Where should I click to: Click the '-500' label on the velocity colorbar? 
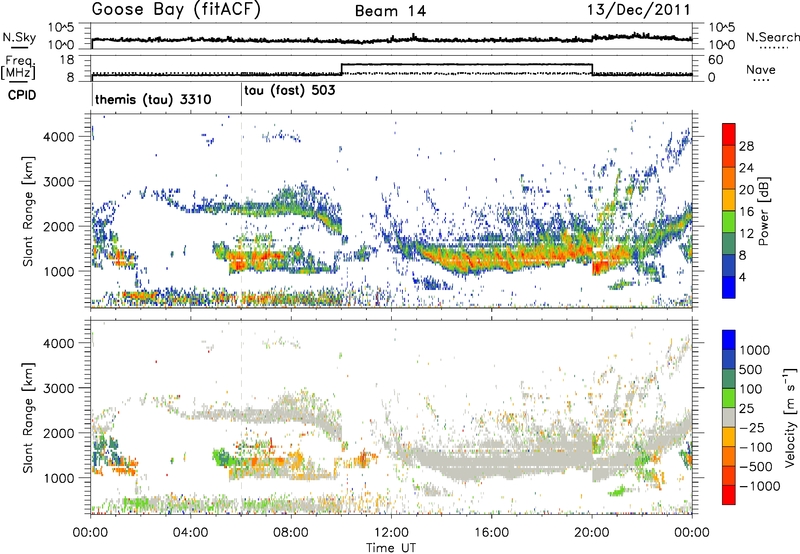(x=756, y=467)
